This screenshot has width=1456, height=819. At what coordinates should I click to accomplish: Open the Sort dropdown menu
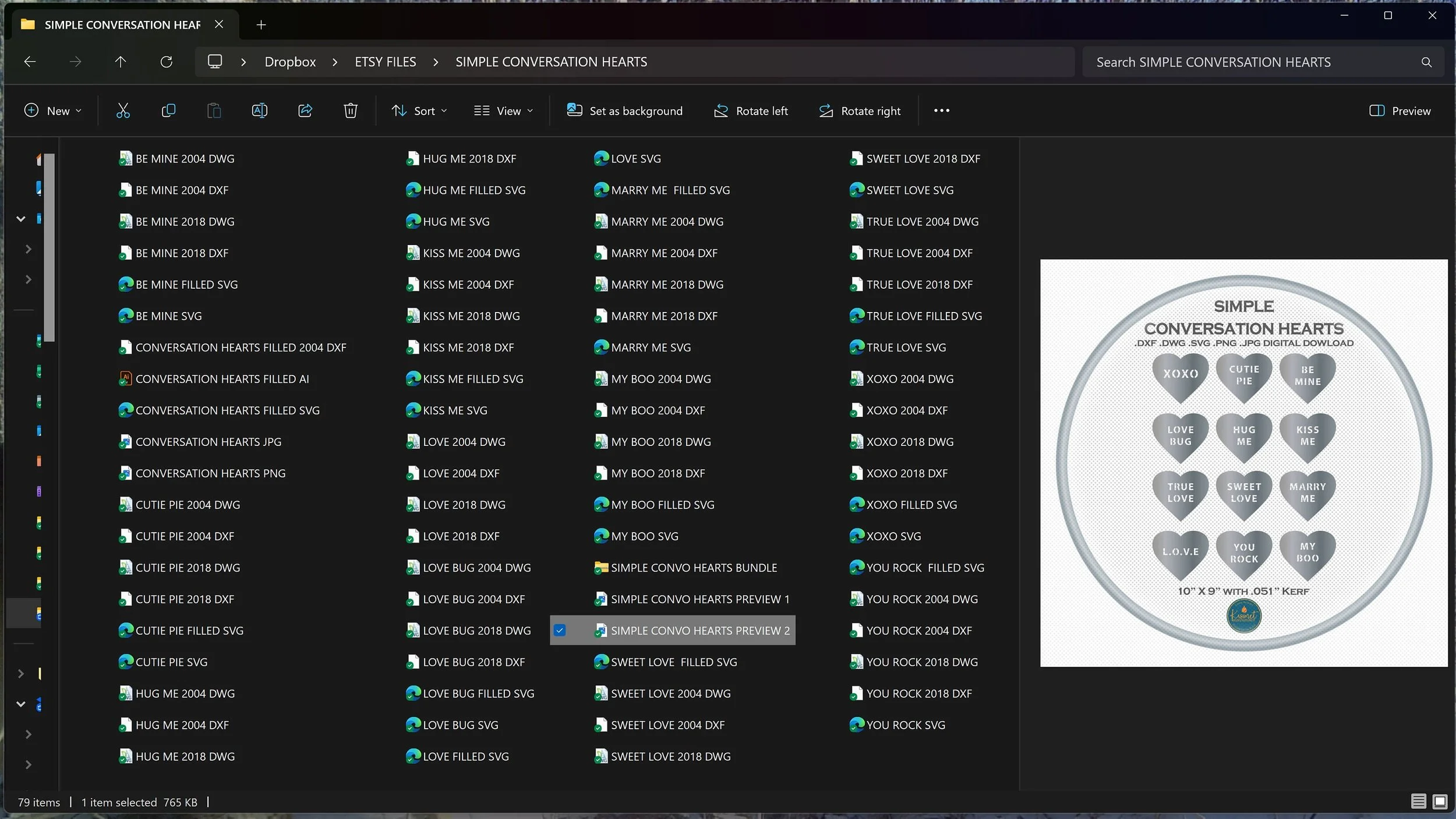tap(419, 111)
